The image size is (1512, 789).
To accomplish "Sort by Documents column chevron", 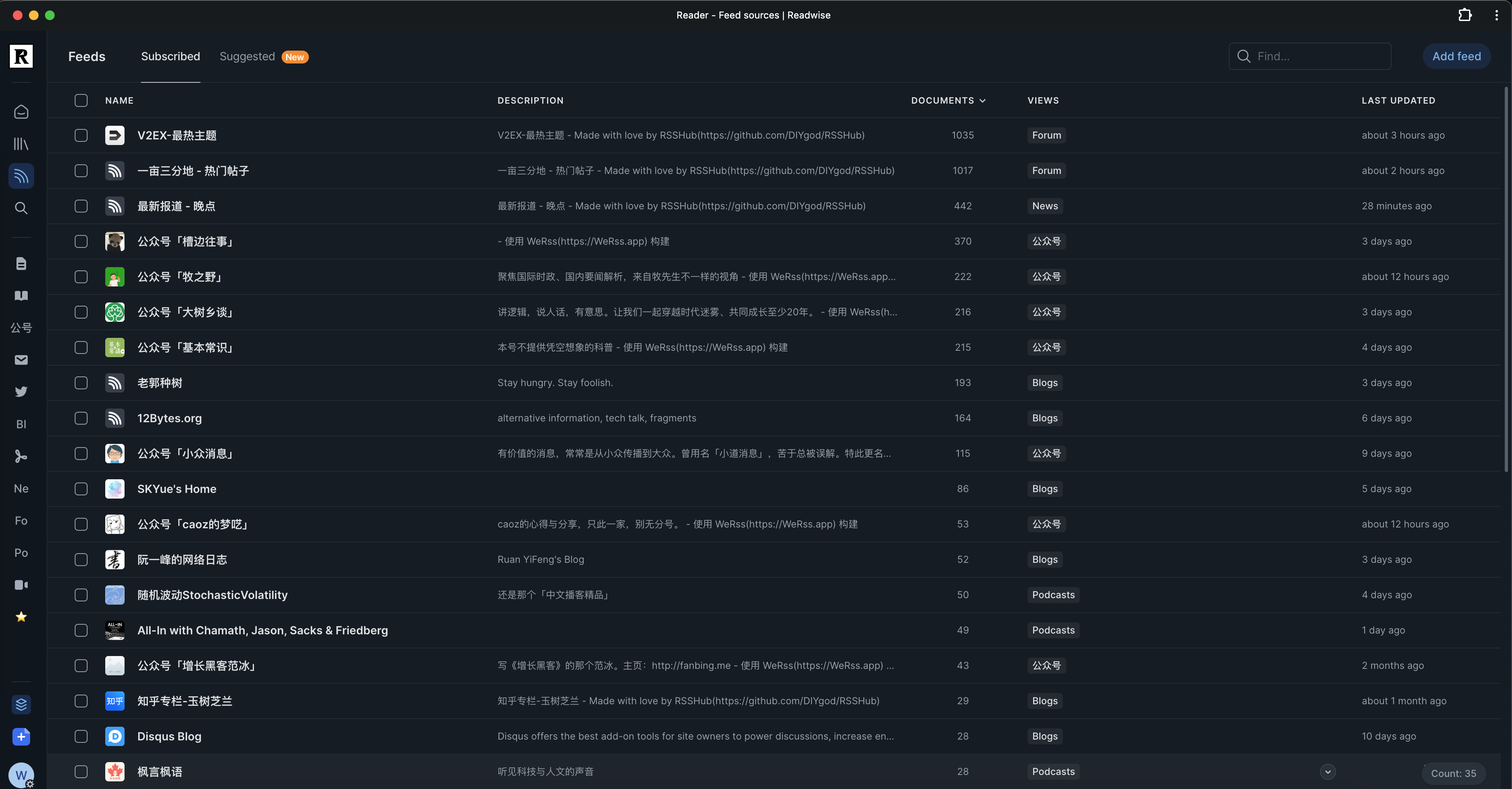I will (983, 100).
